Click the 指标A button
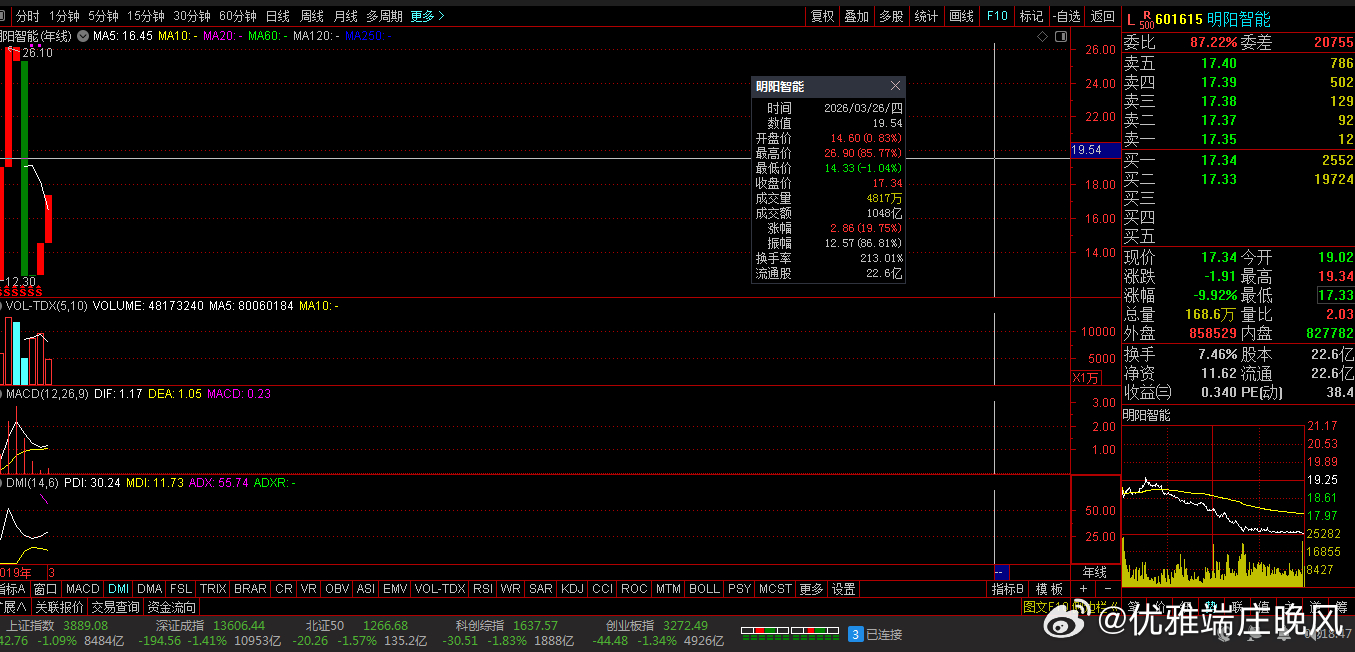The height and width of the screenshot is (652, 1355). [x=14, y=589]
